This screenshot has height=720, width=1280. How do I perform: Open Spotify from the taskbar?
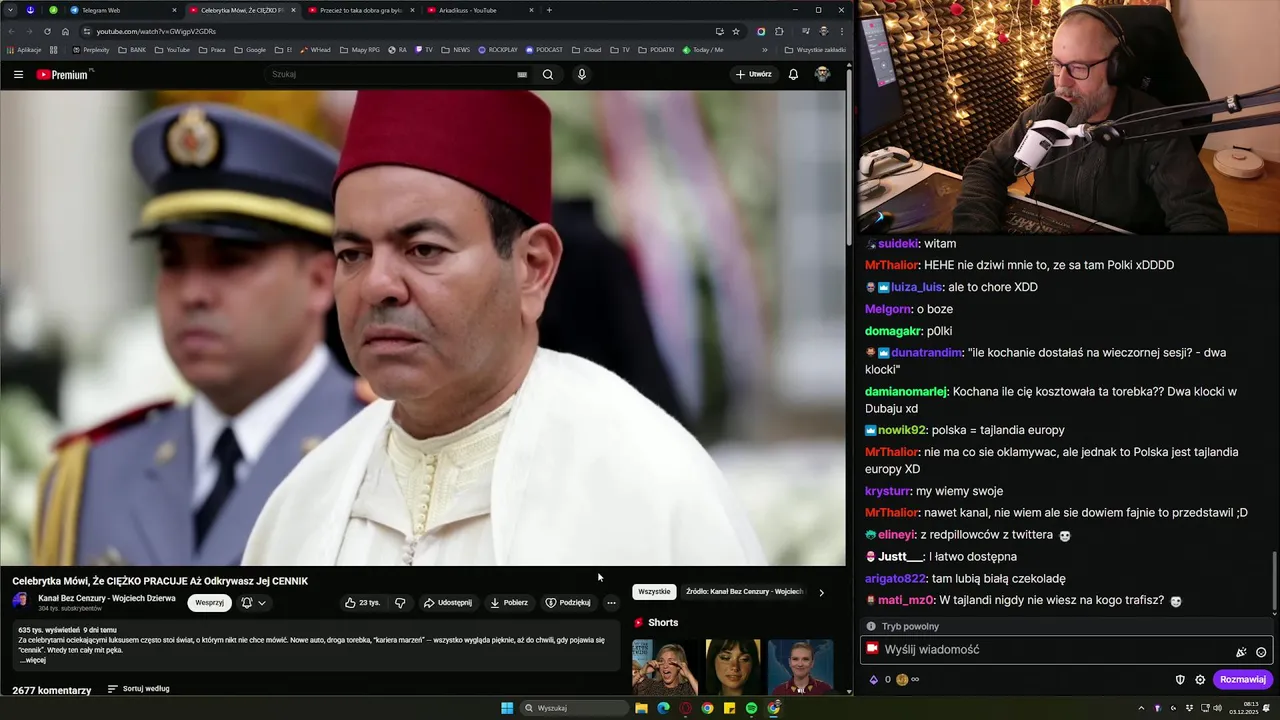[751, 708]
